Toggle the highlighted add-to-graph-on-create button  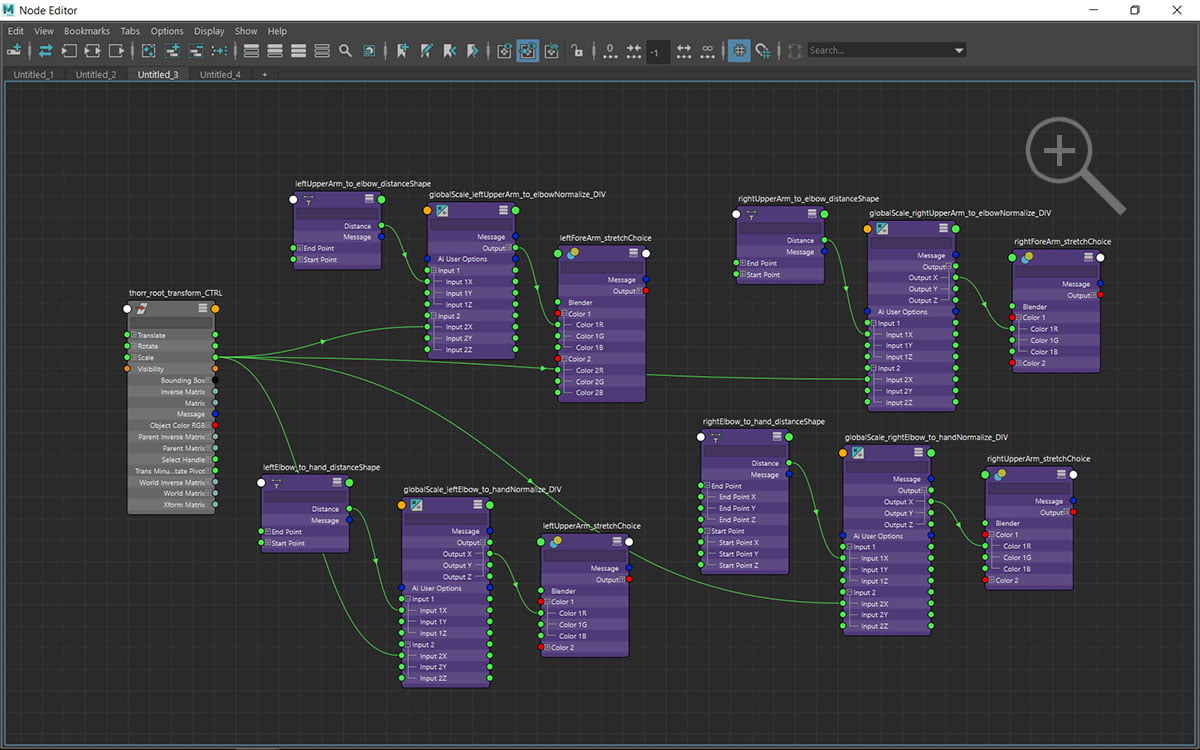pos(527,50)
